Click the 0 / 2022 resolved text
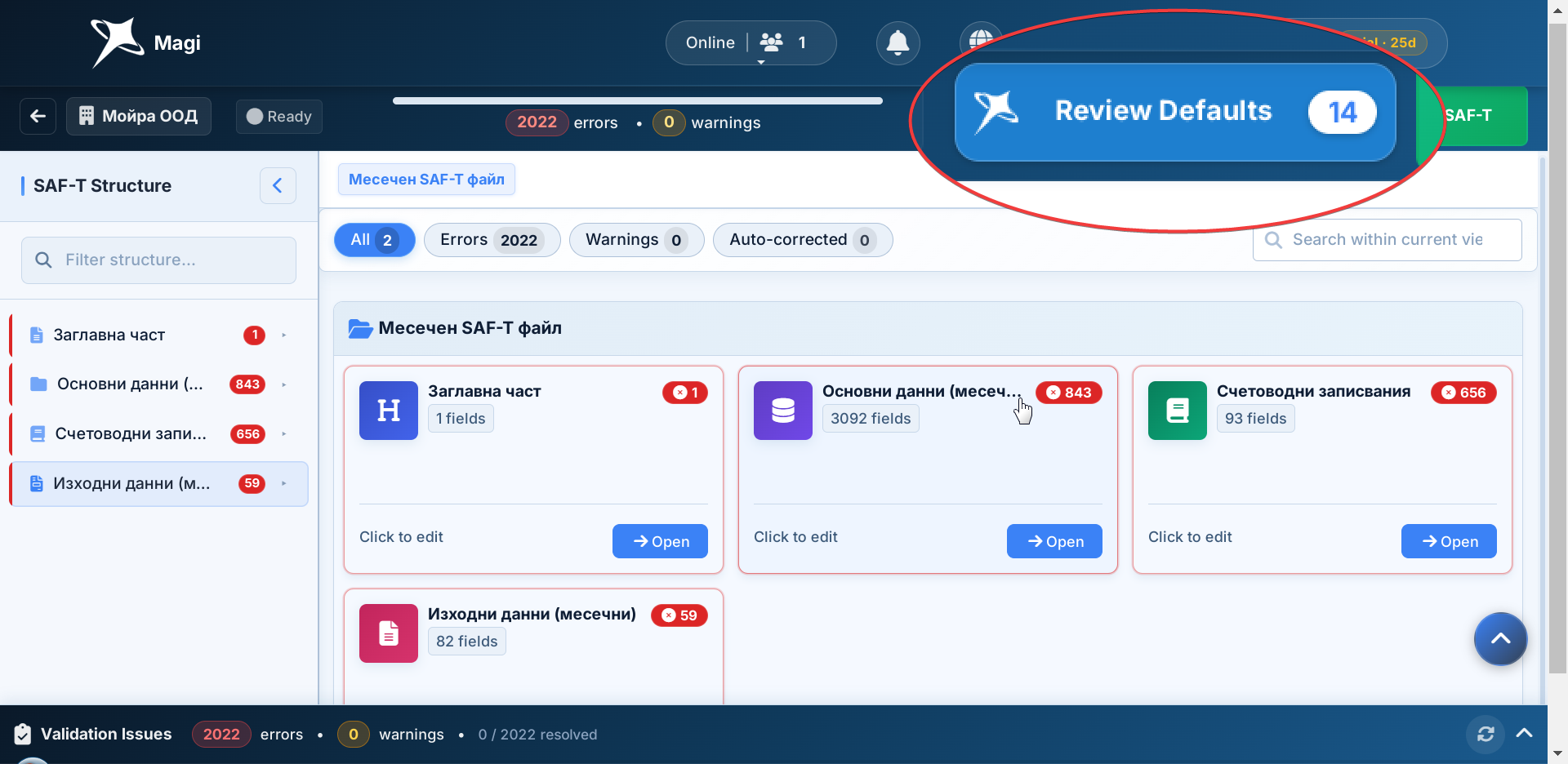Image resolution: width=1568 pixels, height=764 pixels. (x=537, y=735)
